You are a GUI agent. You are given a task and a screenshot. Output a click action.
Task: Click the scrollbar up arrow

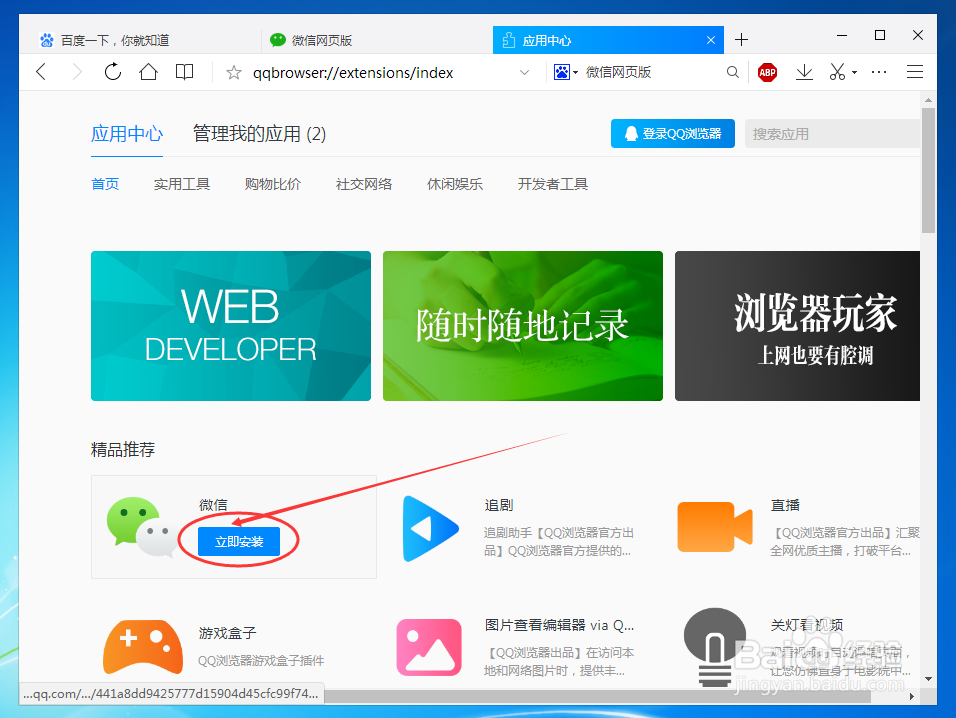(x=928, y=99)
